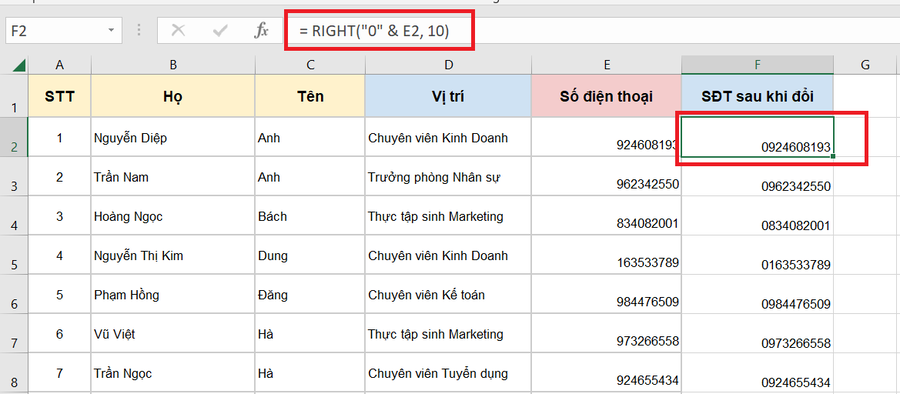Click the Vị trí header cell

tap(448, 96)
